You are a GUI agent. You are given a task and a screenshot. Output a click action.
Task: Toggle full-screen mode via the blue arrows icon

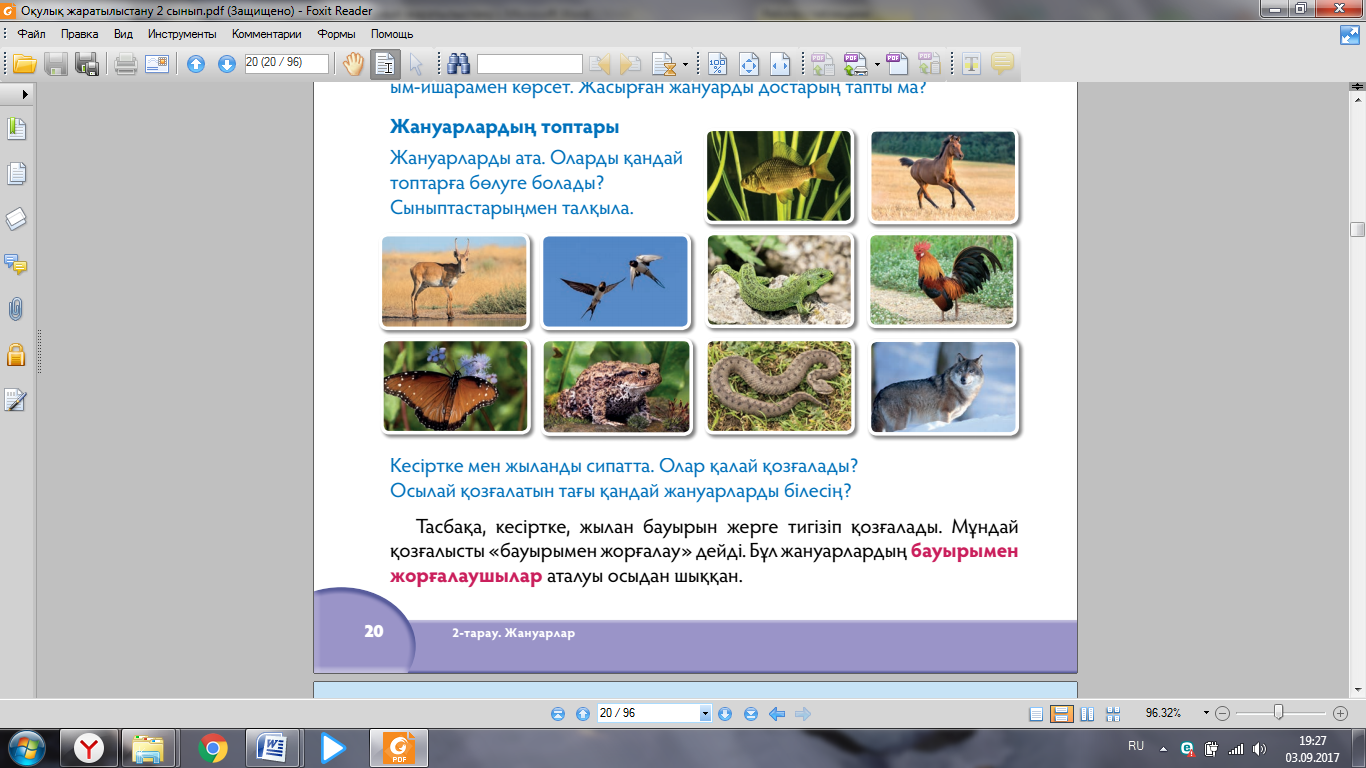[x=1349, y=34]
